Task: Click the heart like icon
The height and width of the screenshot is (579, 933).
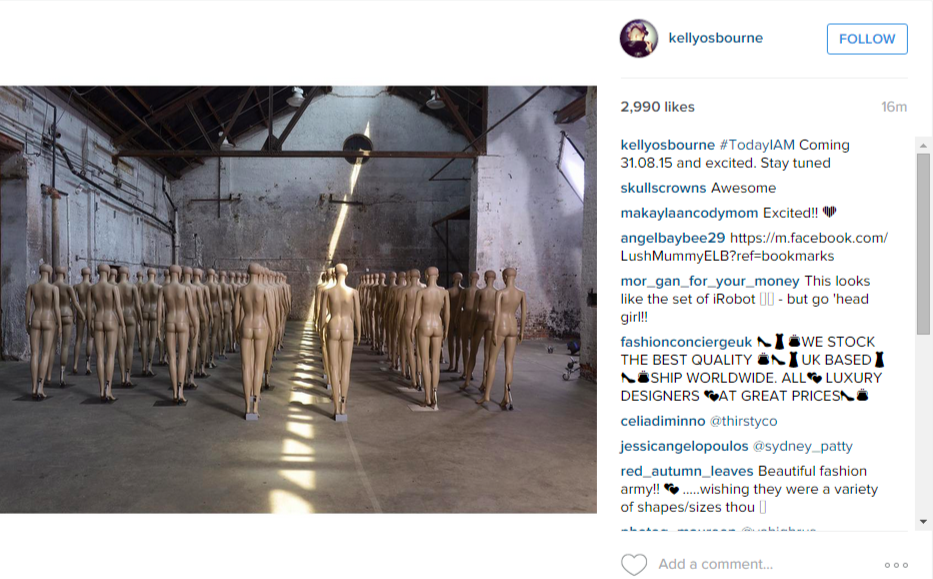Action: [634, 564]
